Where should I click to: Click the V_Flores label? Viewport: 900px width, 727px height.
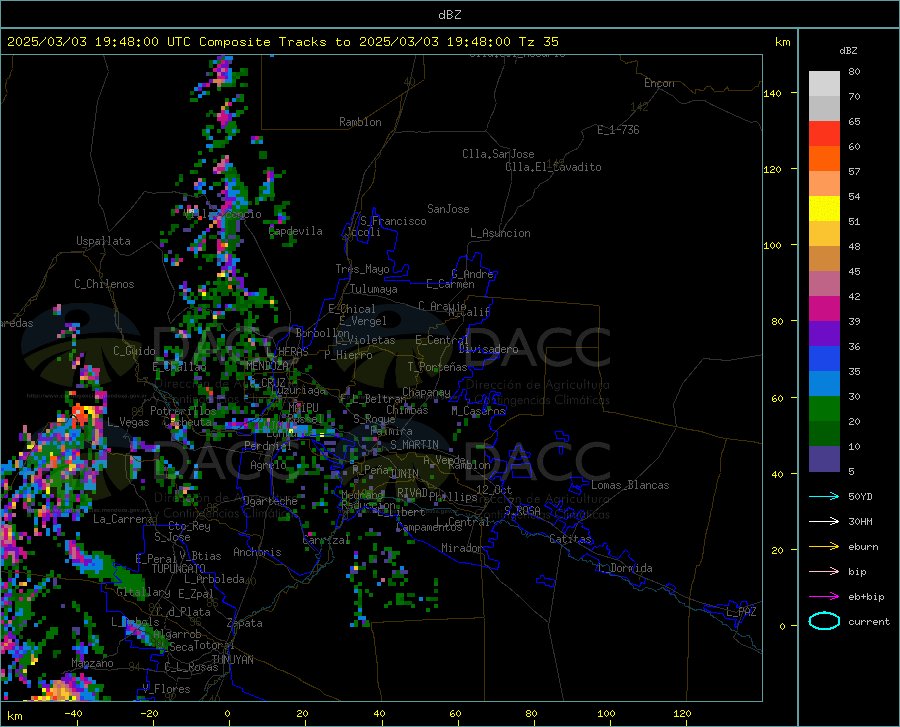coord(166,689)
